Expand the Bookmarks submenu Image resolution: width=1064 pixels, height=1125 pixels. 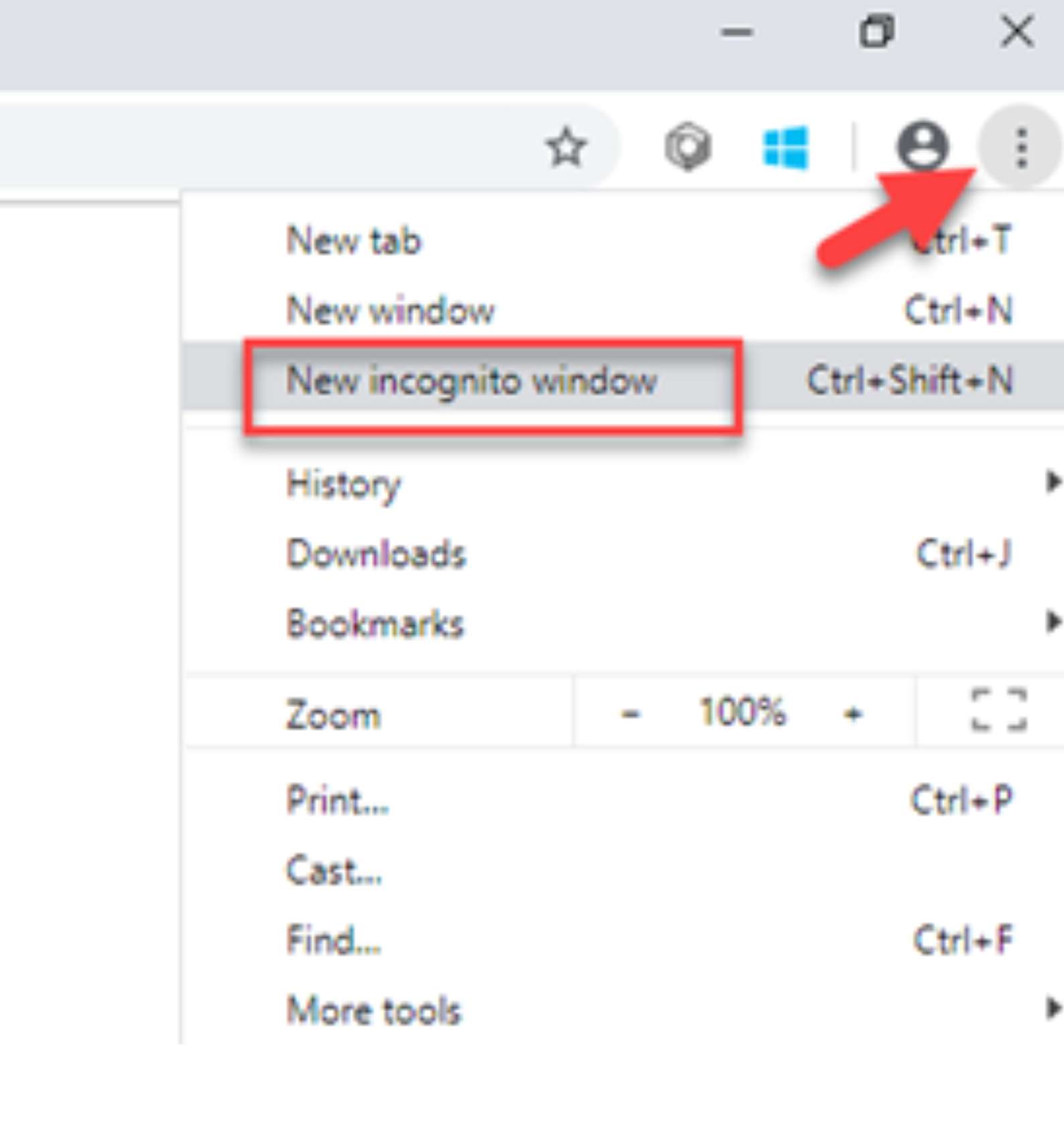point(375,624)
